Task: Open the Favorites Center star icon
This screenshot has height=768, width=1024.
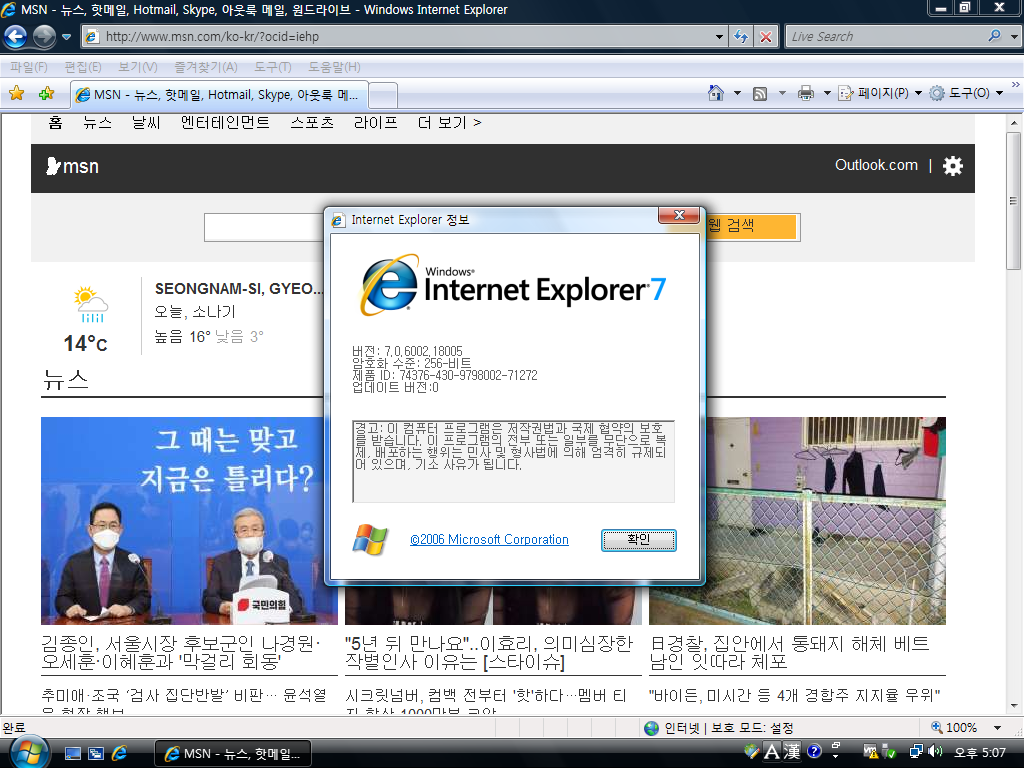Action: (x=16, y=93)
